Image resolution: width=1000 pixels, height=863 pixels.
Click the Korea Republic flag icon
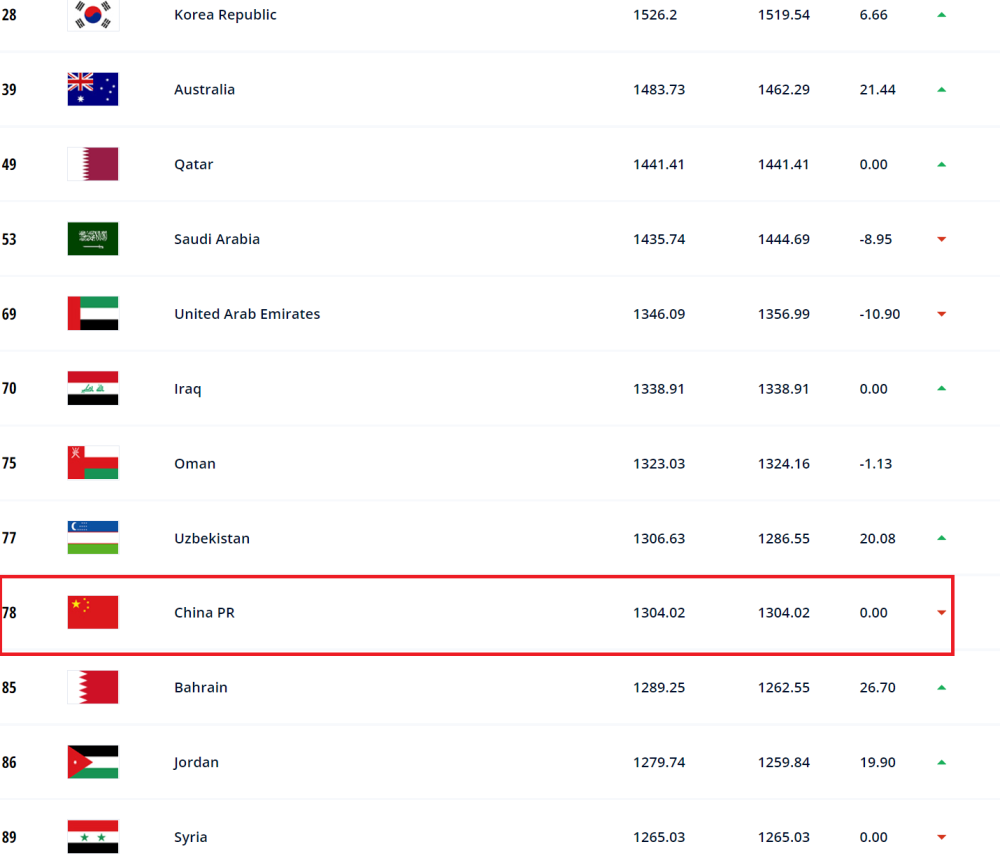pos(93,15)
